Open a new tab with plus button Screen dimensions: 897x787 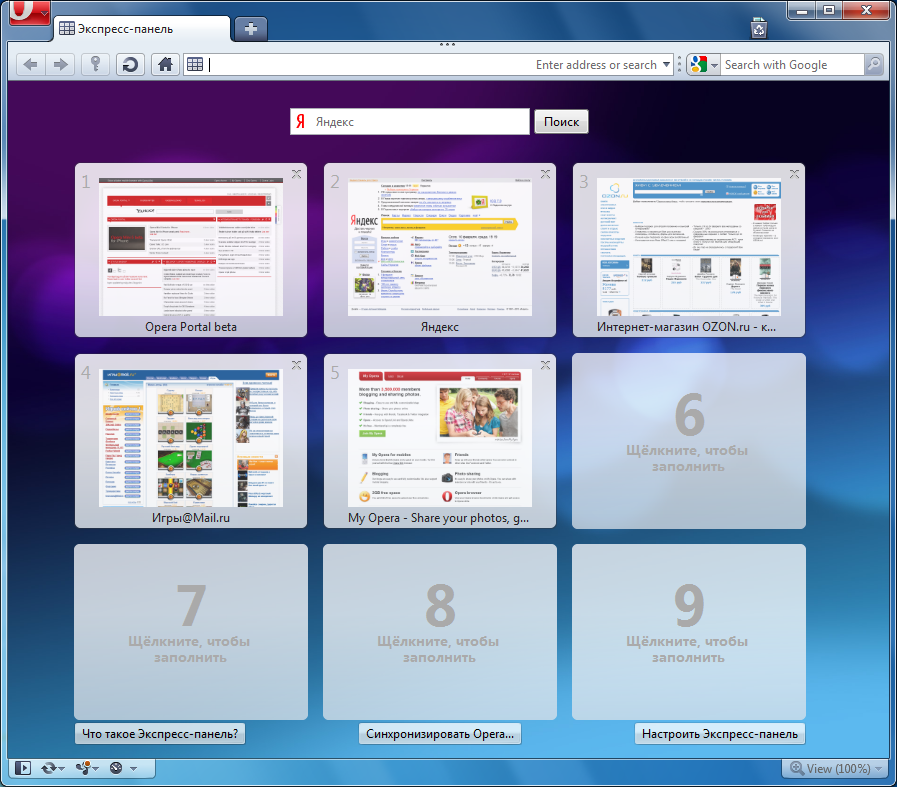[x=251, y=29]
